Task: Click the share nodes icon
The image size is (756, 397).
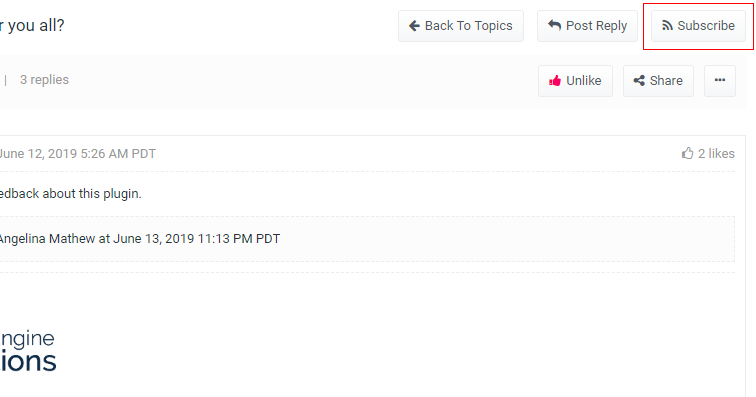Action: pos(639,81)
